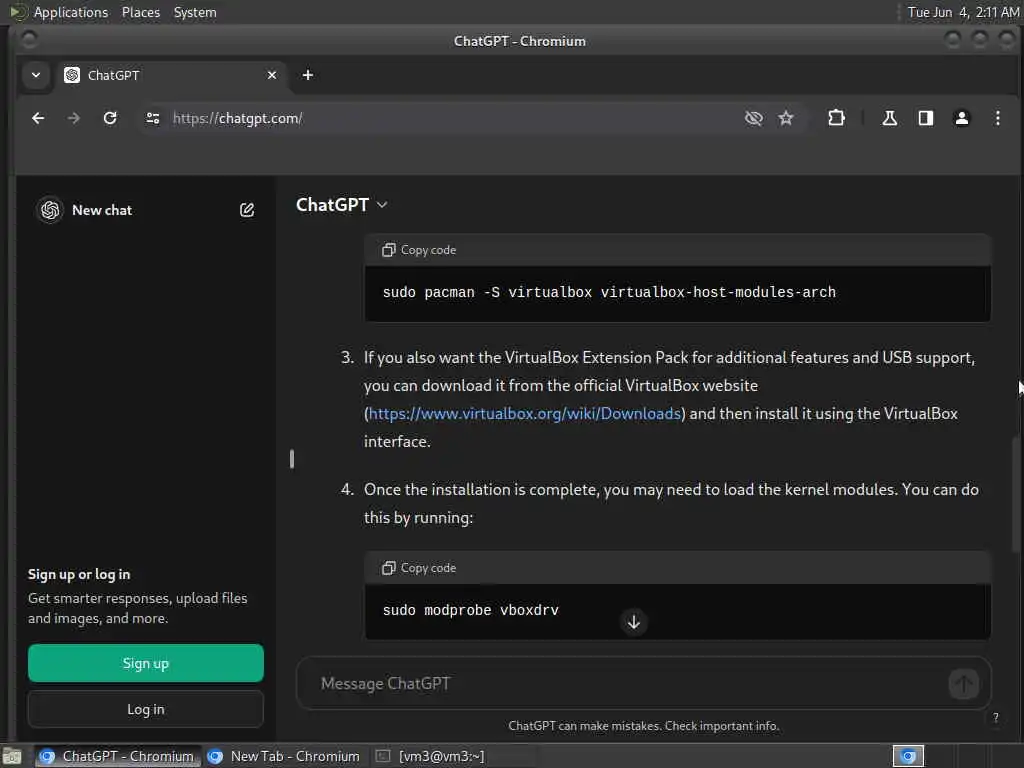Click the window menu button in title bar
1024x768 pixels.
click(x=29, y=40)
